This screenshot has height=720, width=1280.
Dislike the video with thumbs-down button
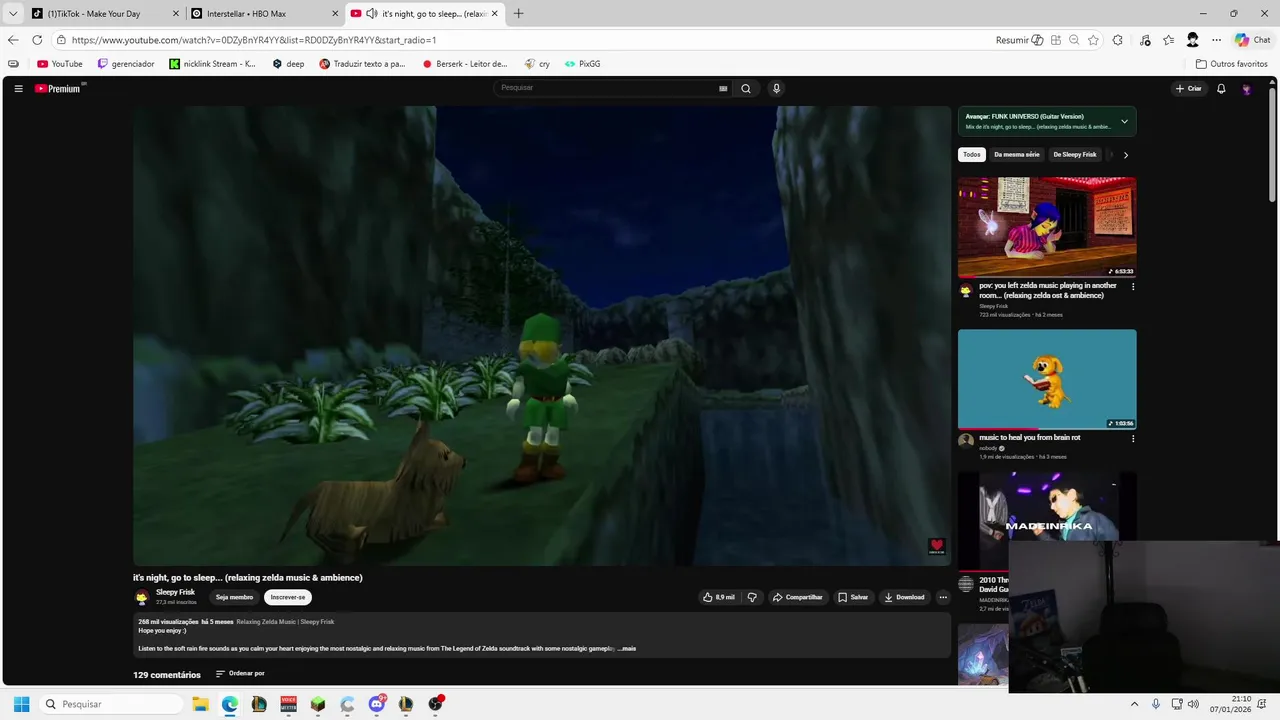pos(753,597)
